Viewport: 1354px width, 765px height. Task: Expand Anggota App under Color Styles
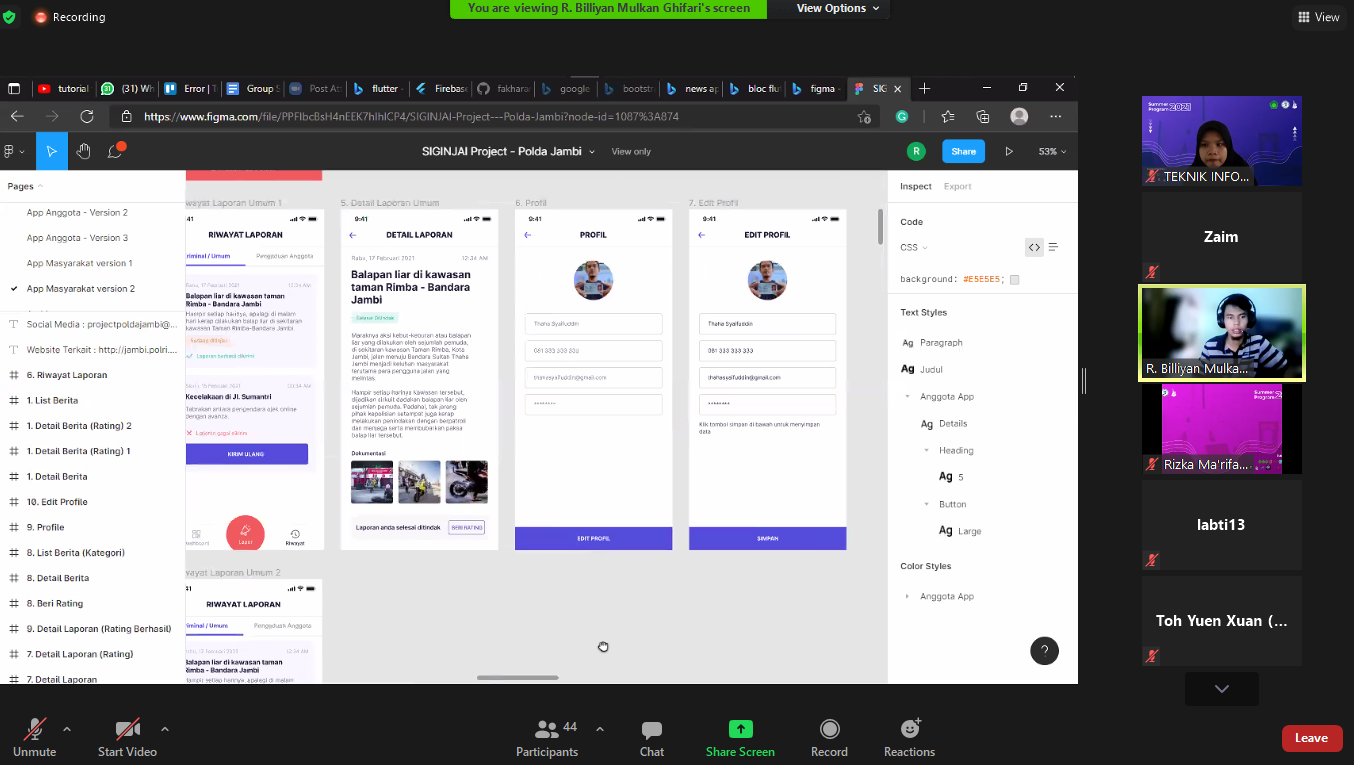point(907,597)
